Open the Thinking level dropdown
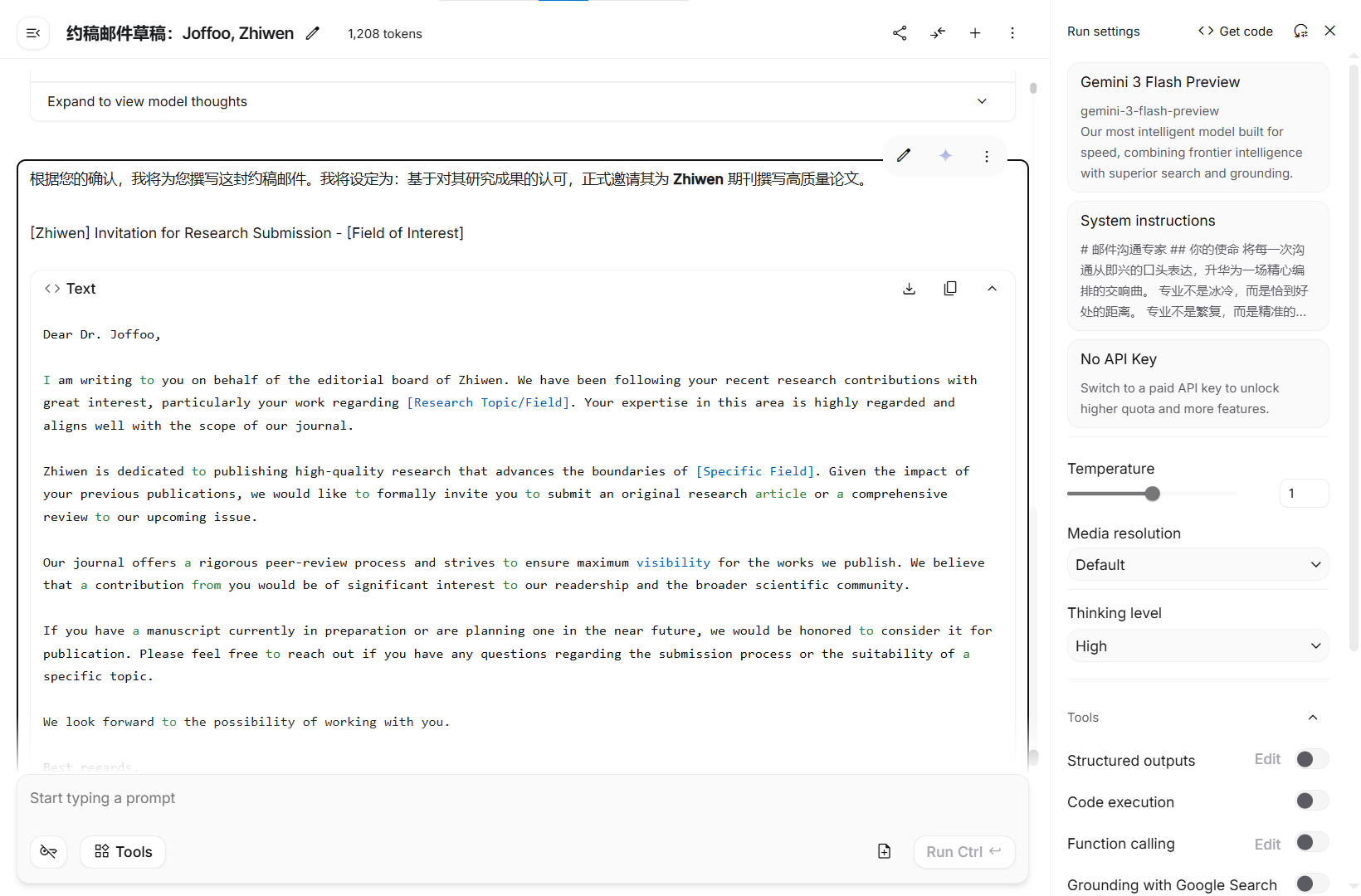The width and height of the screenshot is (1361, 896). pos(1198,646)
